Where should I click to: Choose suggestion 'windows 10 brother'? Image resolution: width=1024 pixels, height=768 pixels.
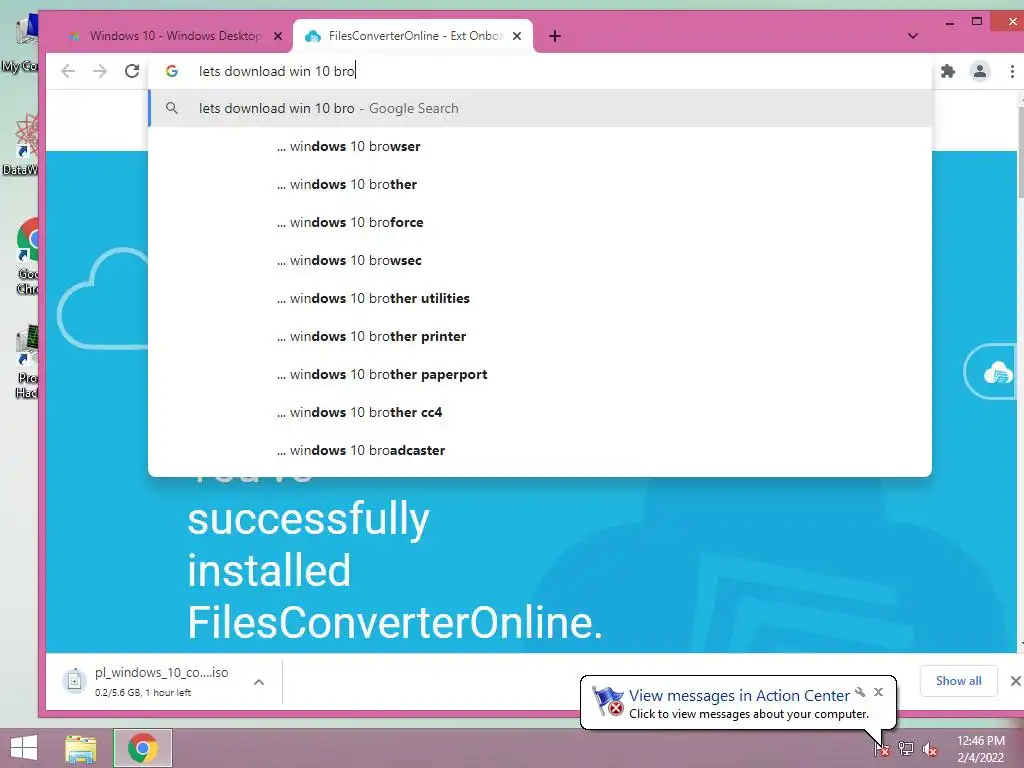pyautogui.click(x=540, y=184)
